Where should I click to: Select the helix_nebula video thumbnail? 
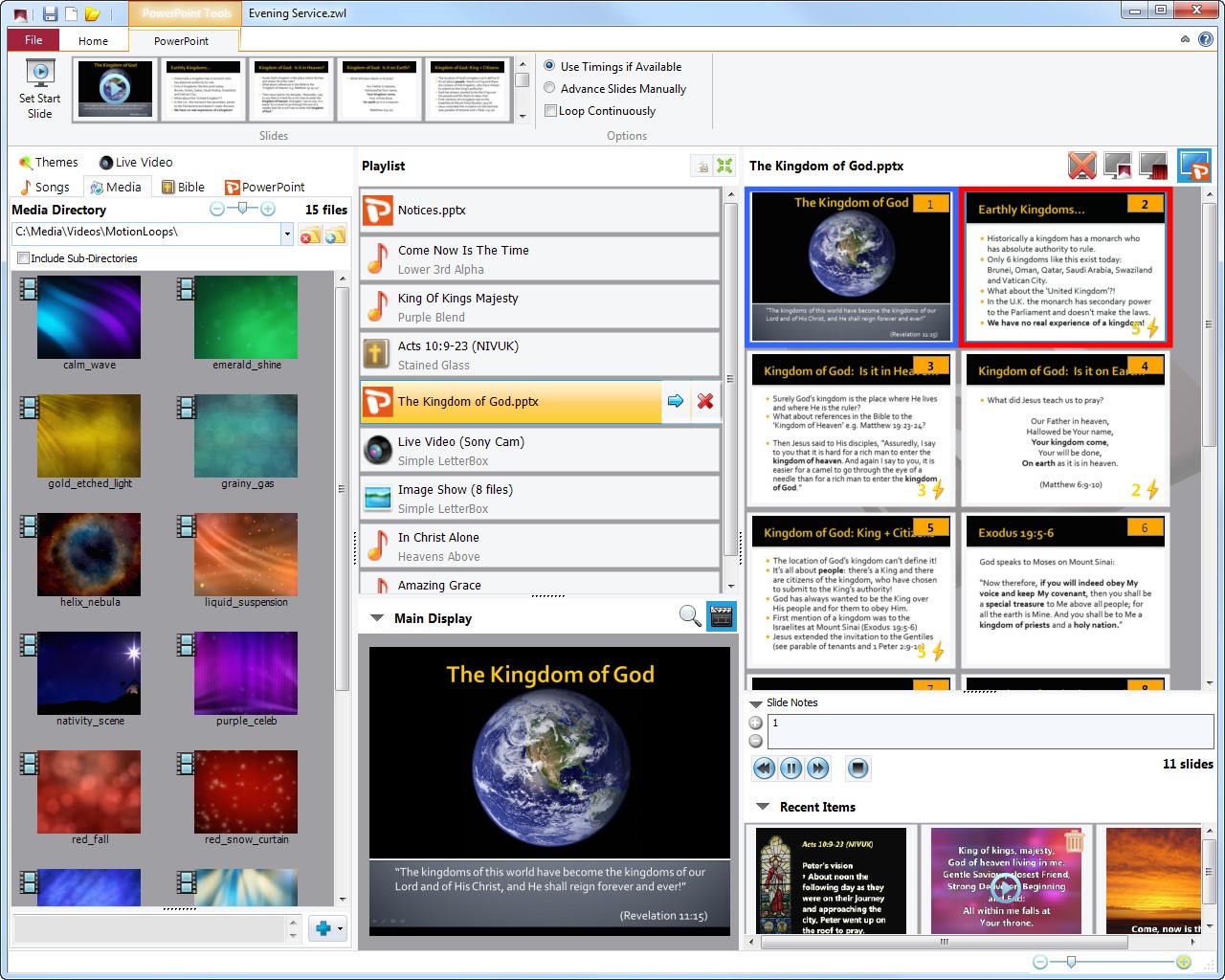89,555
